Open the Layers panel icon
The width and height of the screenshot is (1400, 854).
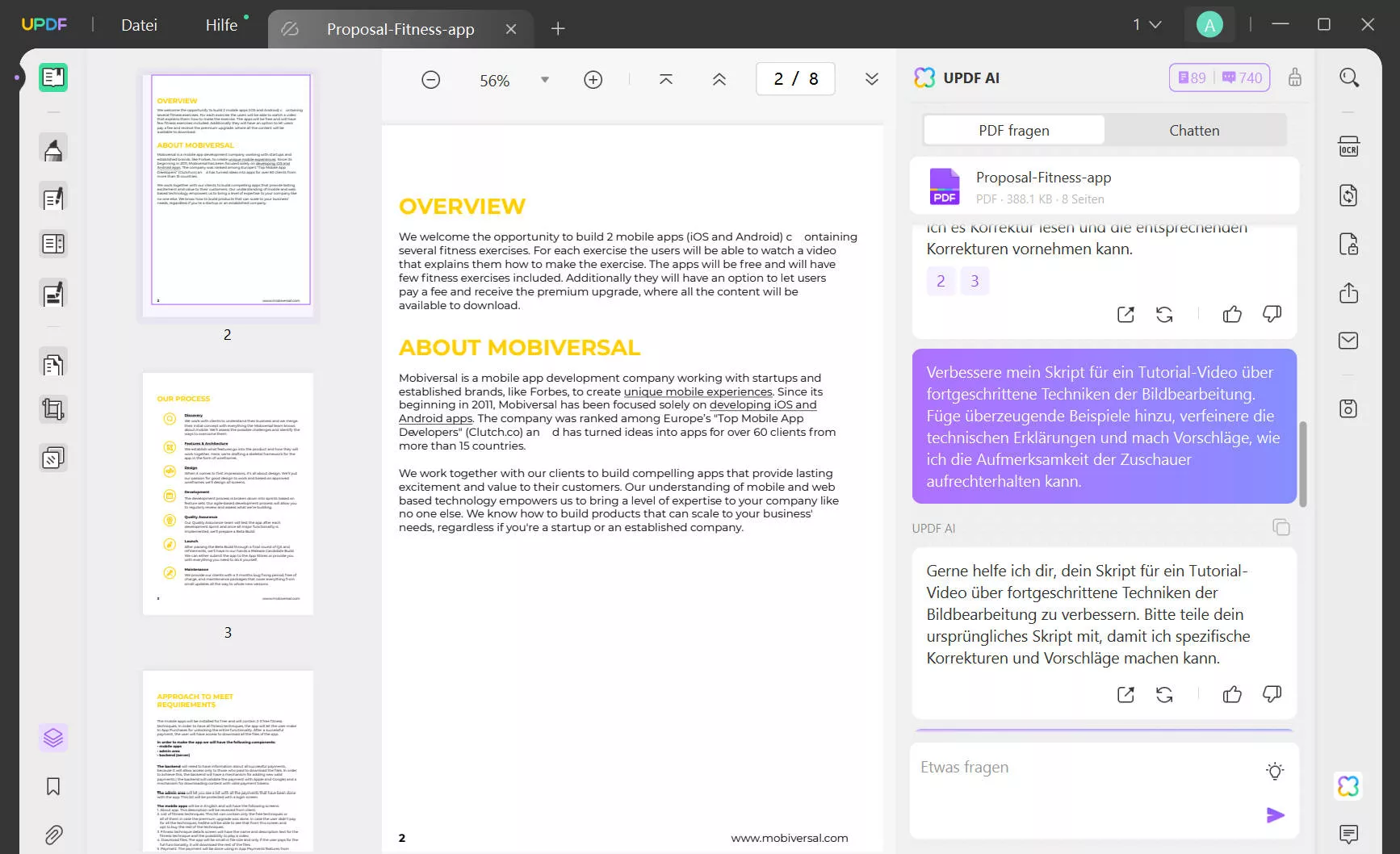tap(53, 738)
